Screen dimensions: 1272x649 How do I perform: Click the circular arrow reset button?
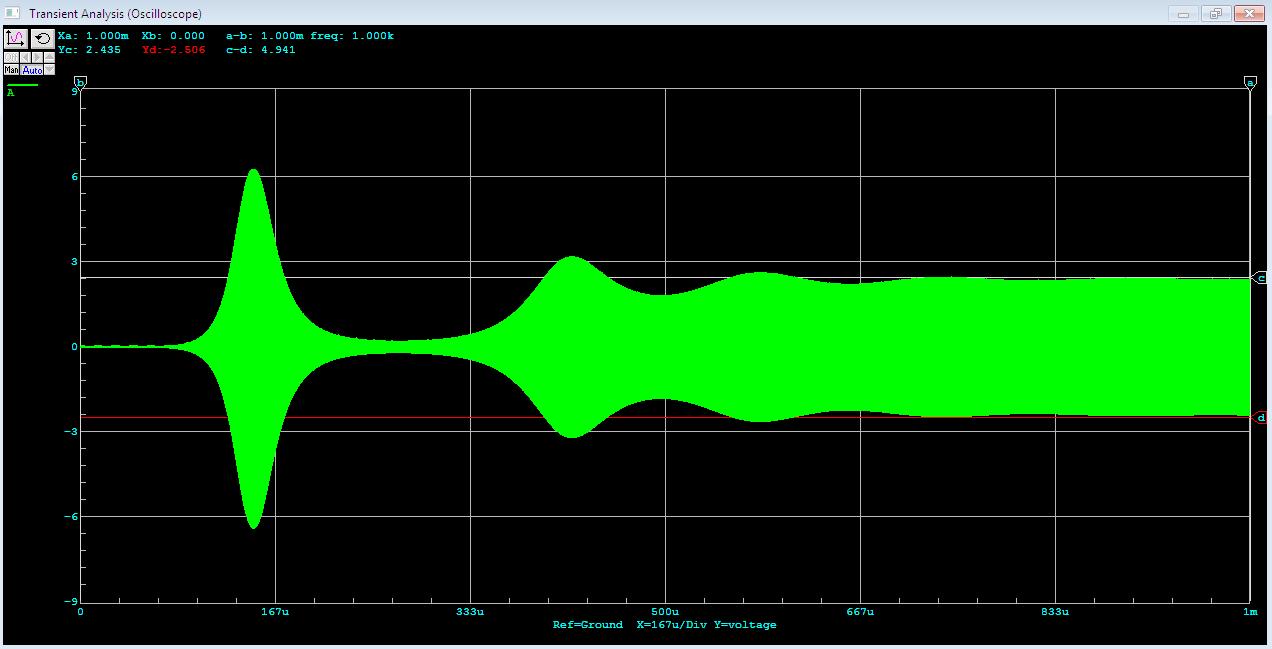pyautogui.click(x=42, y=39)
